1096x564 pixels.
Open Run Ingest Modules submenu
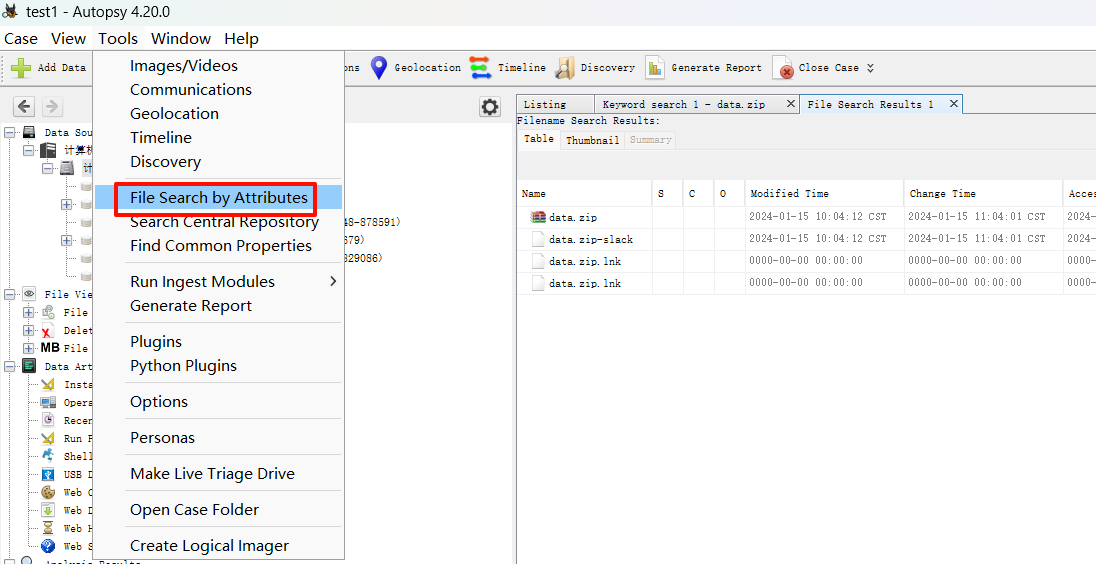[219, 282]
